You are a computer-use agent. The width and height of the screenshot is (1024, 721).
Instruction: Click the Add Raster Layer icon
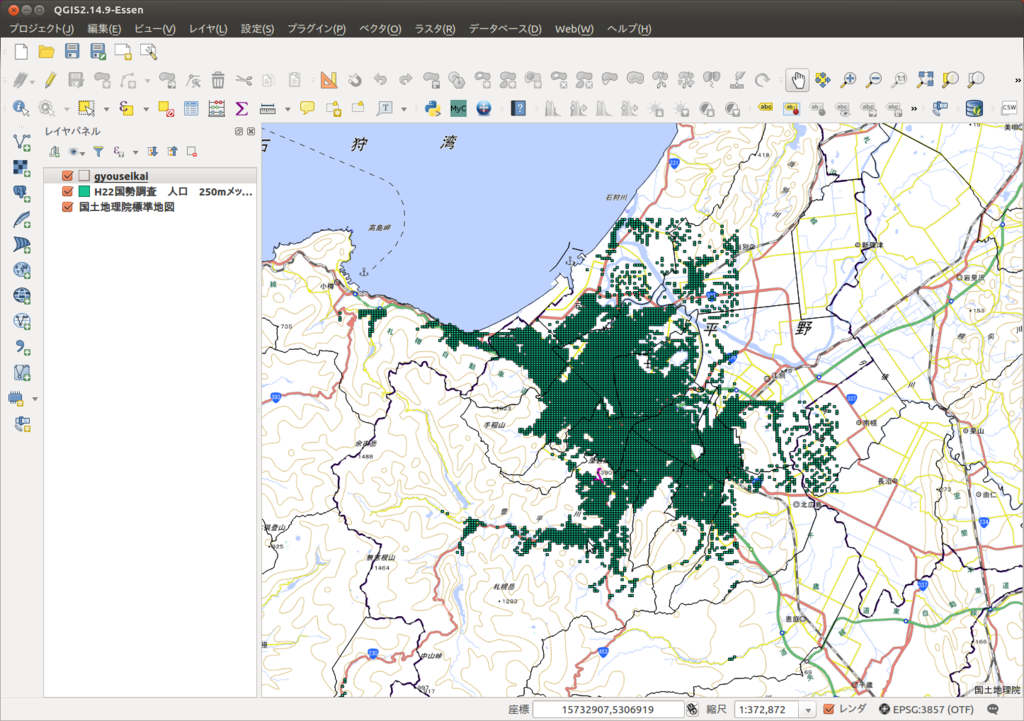[21, 167]
